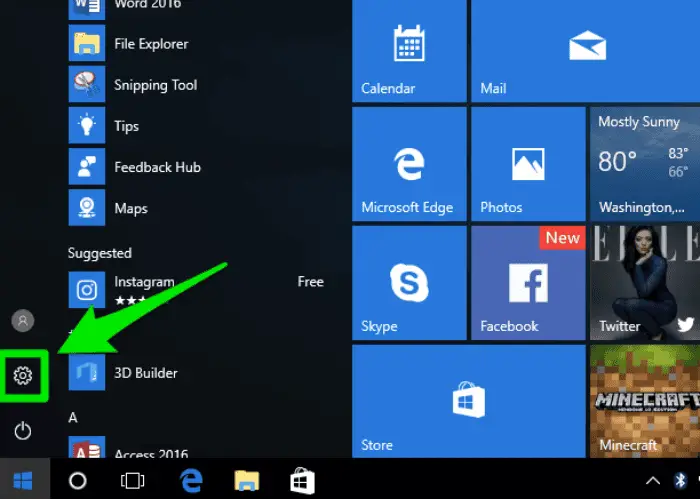700x500 pixels.
Task: Open the Calendar tile
Action: [409, 51]
